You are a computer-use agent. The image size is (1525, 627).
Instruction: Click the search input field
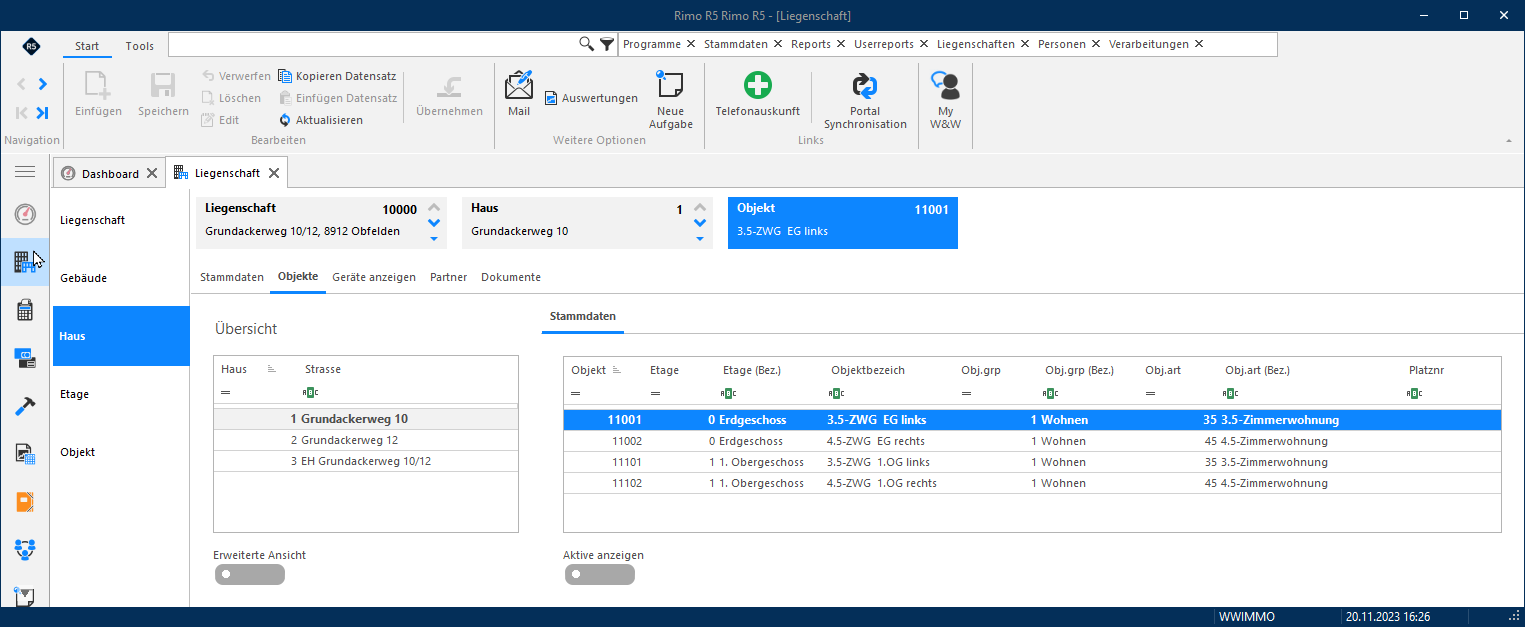373,44
